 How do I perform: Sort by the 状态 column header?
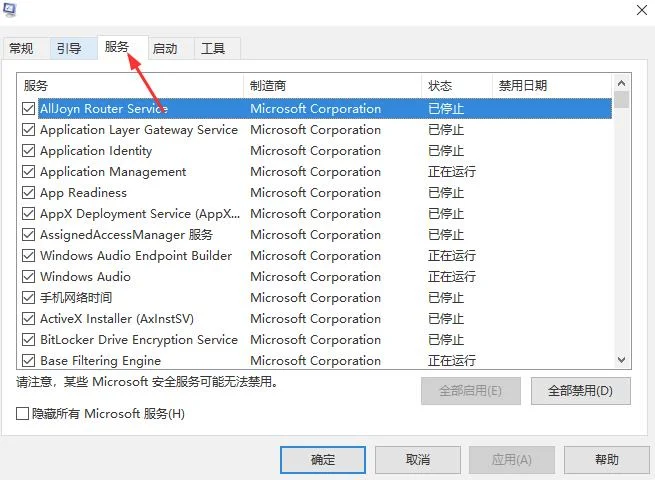pos(457,86)
